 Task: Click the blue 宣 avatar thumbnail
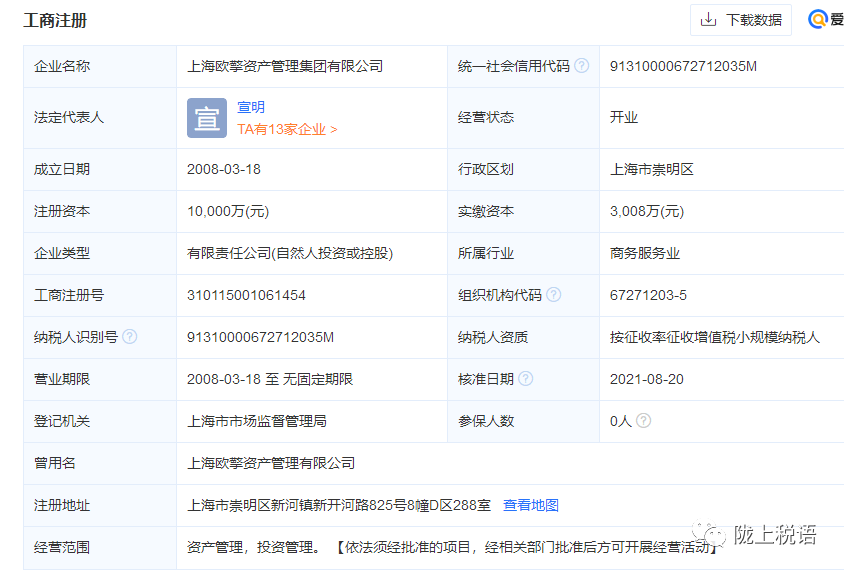[x=207, y=118]
